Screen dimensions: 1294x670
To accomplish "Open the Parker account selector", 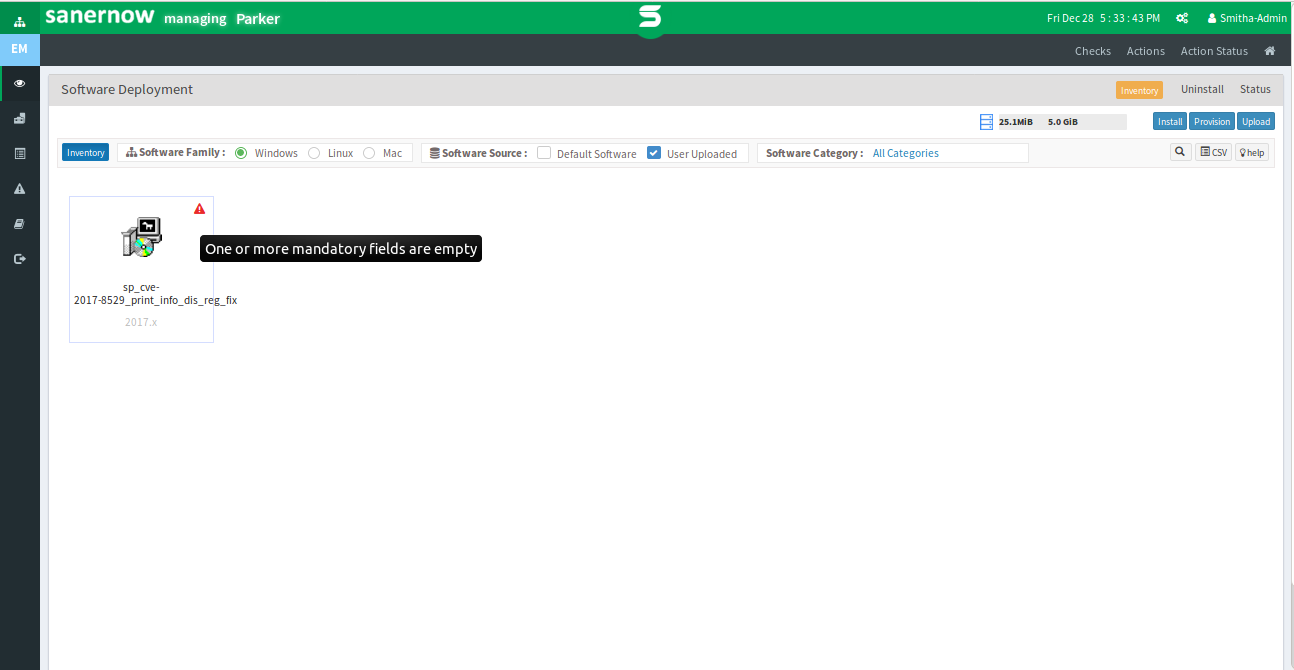I will [x=258, y=19].
